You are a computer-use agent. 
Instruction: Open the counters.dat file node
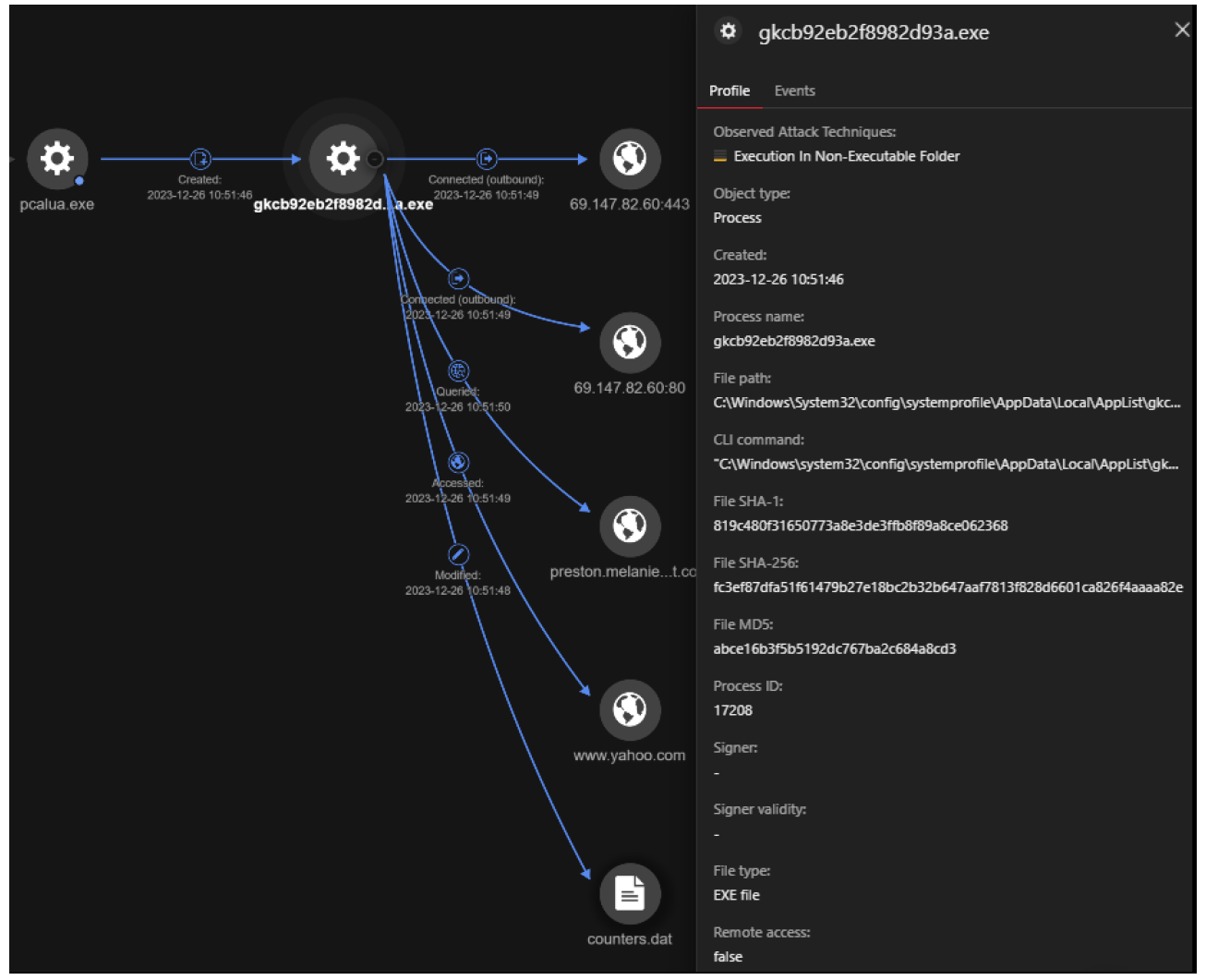(x=630, y=894)
